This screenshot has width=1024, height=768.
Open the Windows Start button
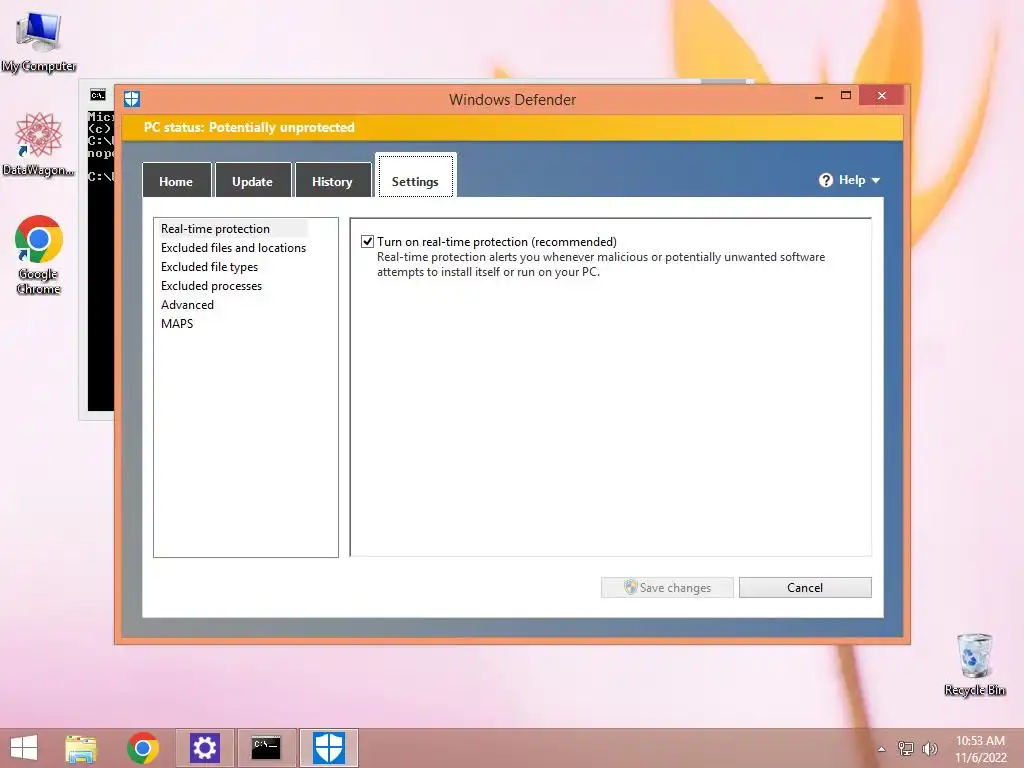click(24, 748)
